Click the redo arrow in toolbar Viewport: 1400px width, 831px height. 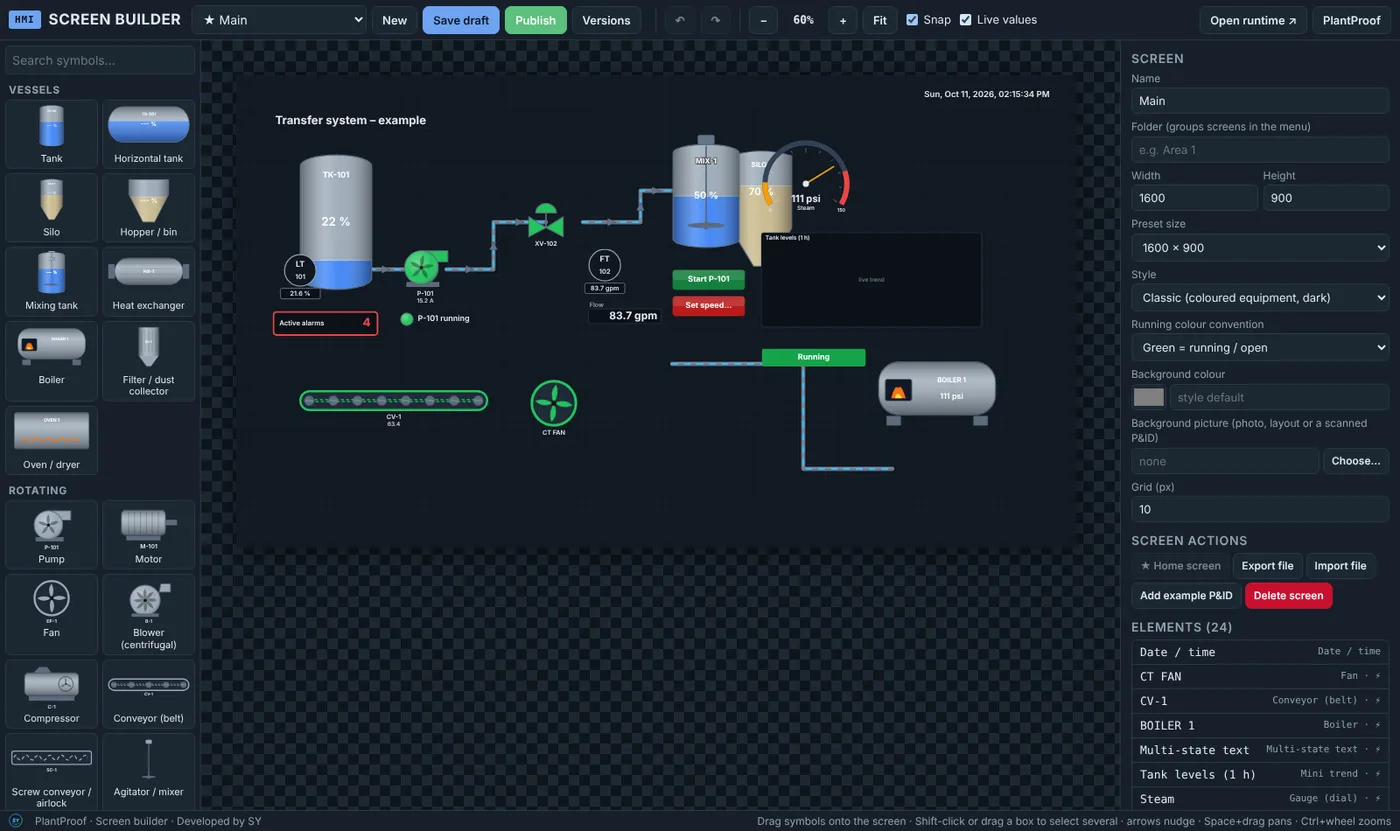tap(715, 20)
